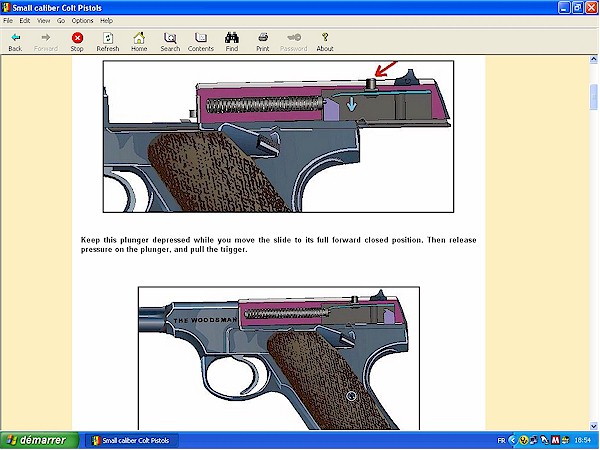Open the About dialog

pyautogui.click(x=325, y=41)
